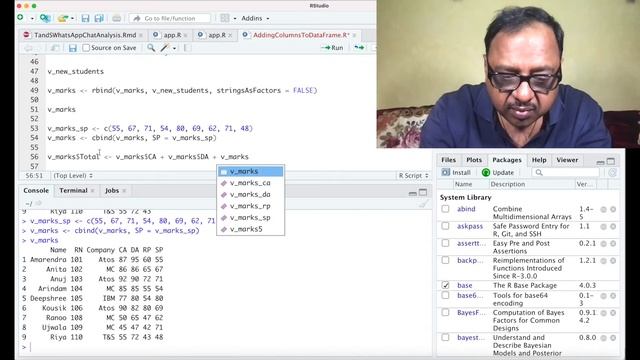The height and width of the screenshot is (360, 640).
Task: Click the Print icon in toolbar
Action: pyautogui.click(x=116, y=18)
